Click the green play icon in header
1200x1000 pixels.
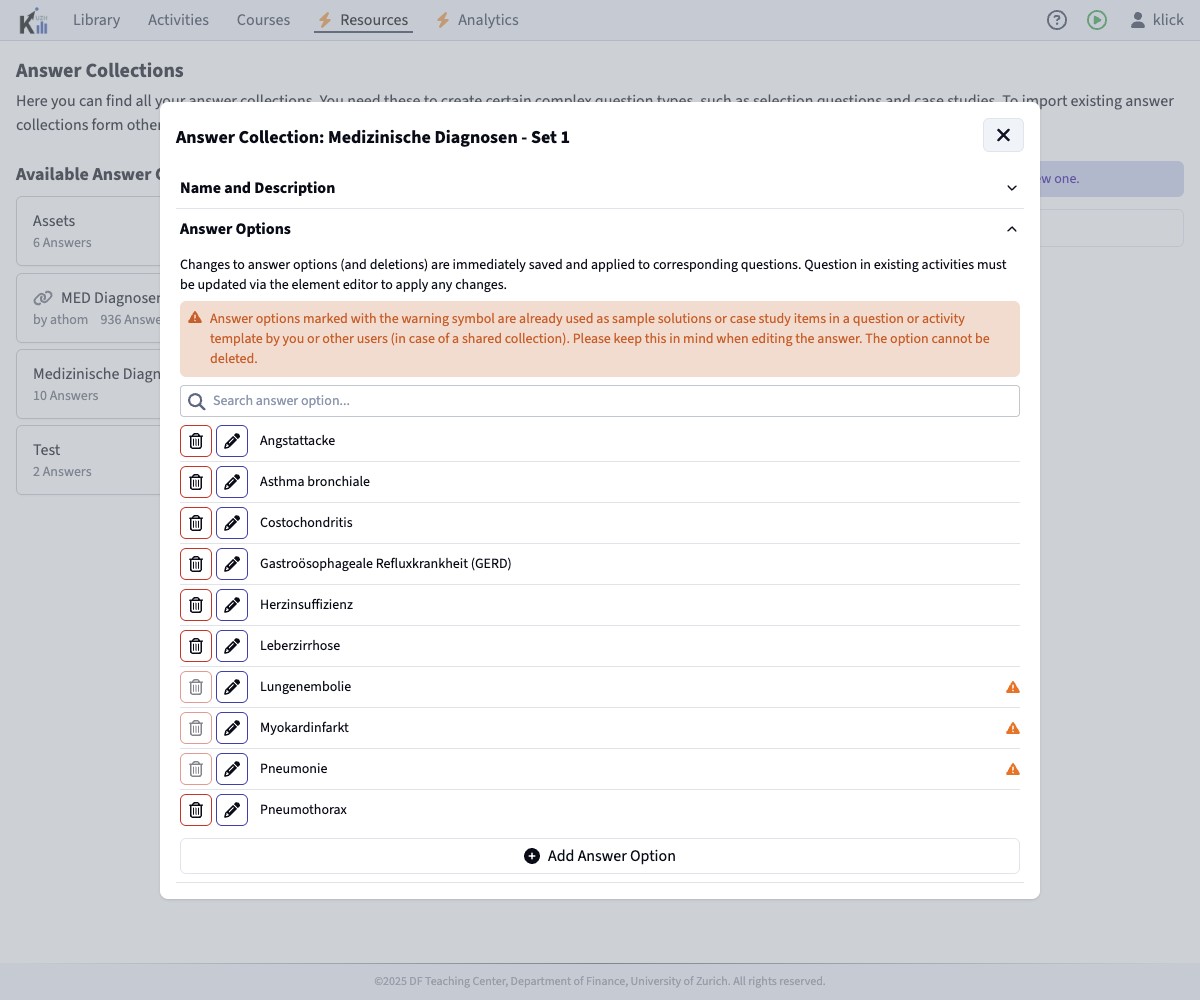point(1097,20)
